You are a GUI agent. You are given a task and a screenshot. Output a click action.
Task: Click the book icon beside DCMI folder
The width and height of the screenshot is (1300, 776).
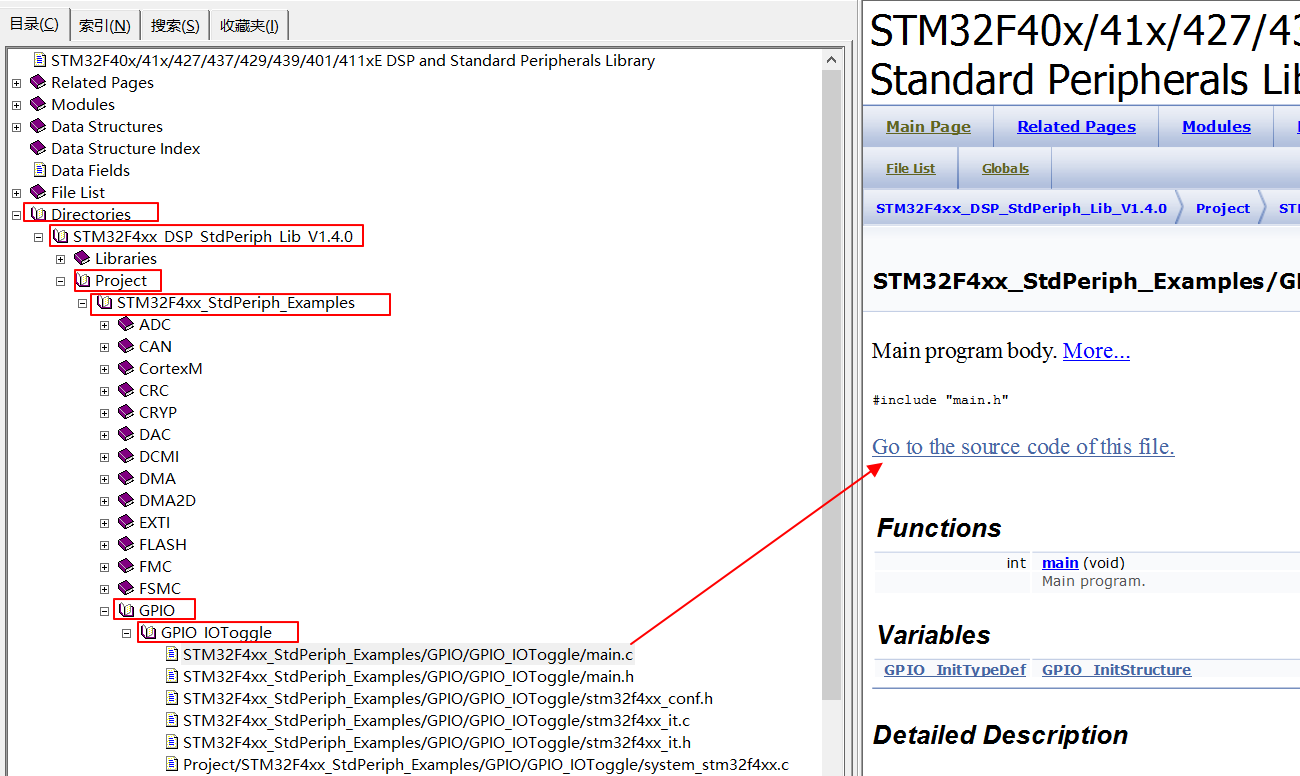126,456
